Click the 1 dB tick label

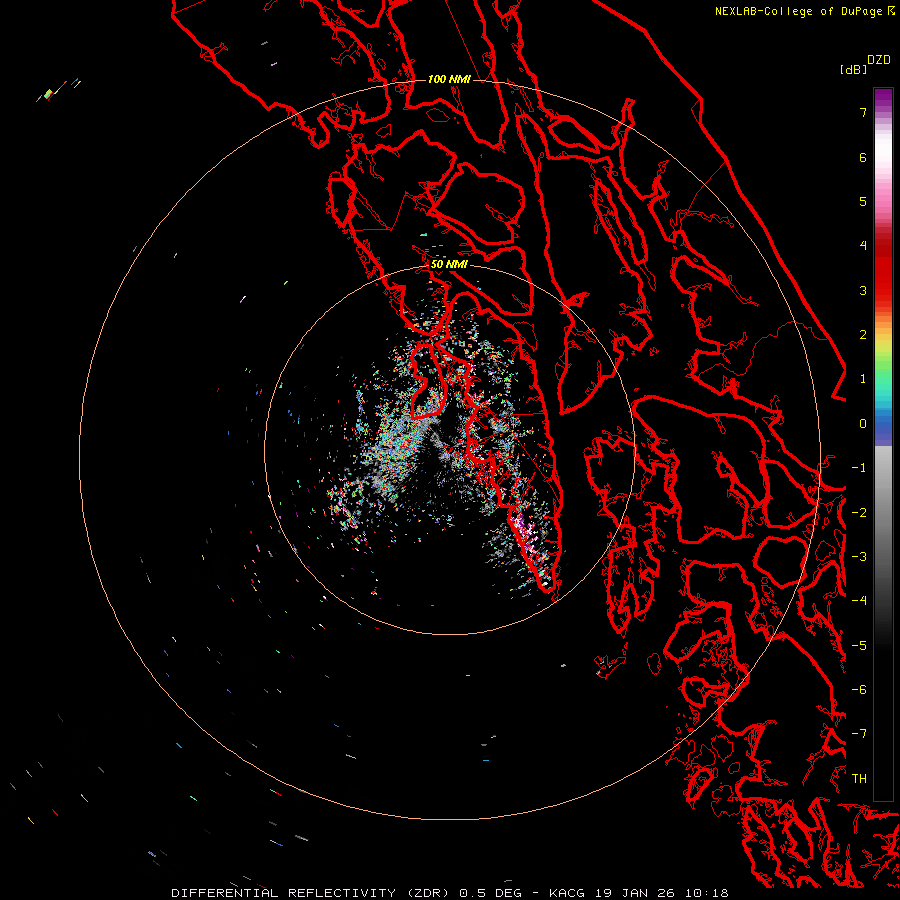[863, 379]
